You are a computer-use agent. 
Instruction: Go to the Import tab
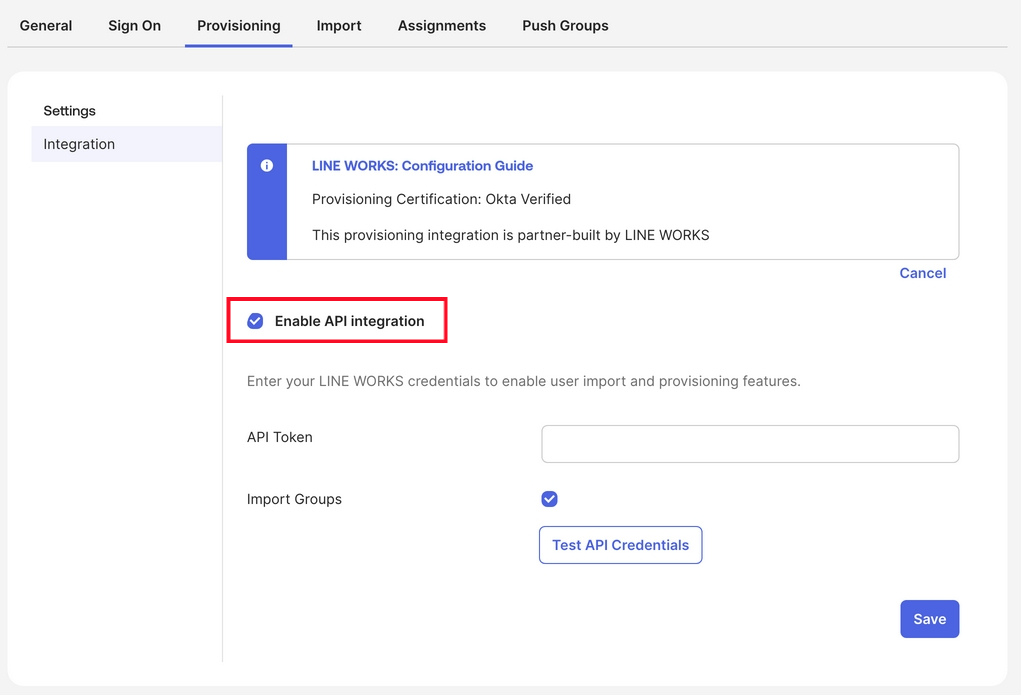(339, 25)
